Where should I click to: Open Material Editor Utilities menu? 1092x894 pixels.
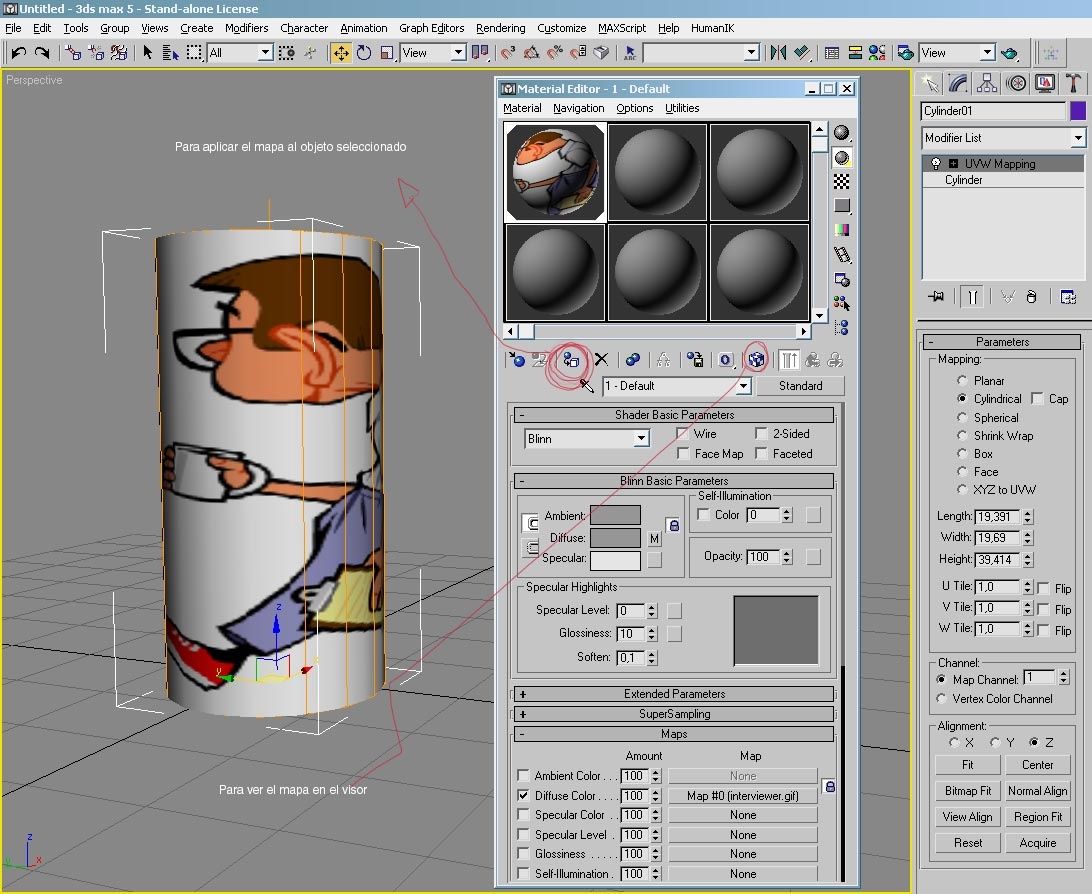click(682, 108)
